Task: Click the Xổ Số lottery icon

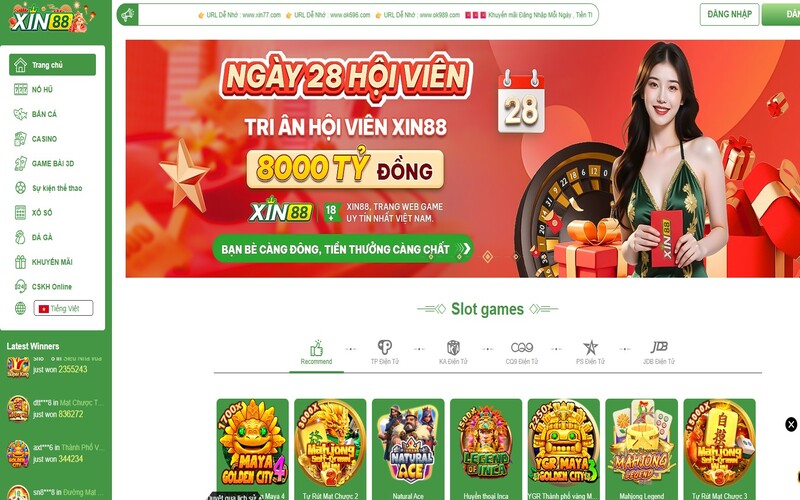Action: (20, 212)
